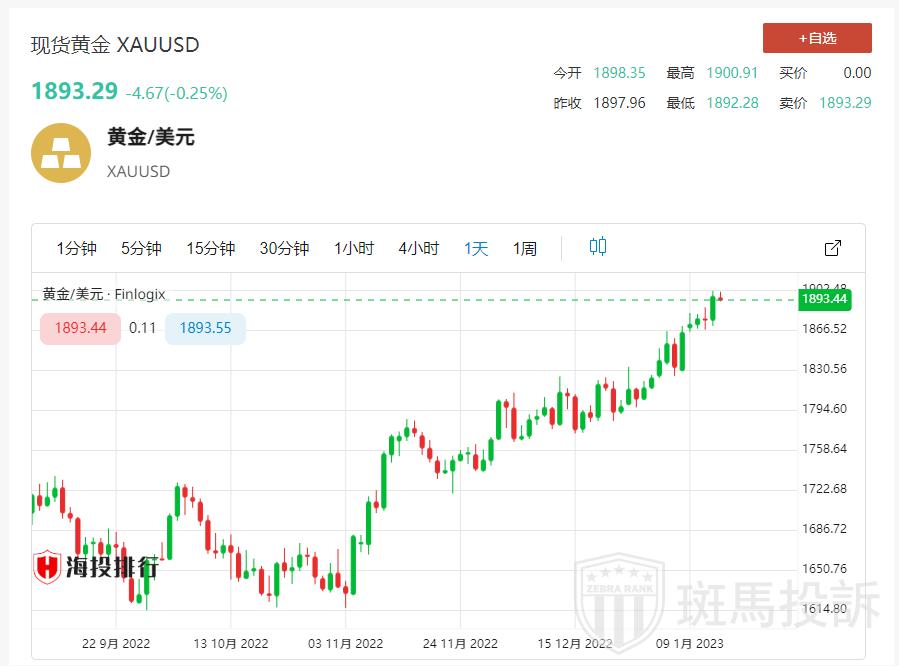Switch chart to 1周 interval
Viewport: 899px width, 666px height.
(x=525, y=248)
